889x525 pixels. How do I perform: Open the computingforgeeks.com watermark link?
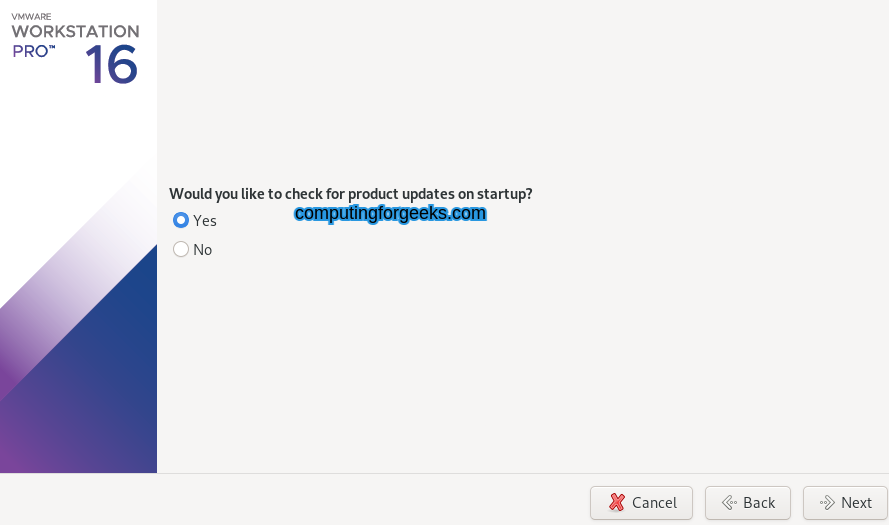[390, 213]
